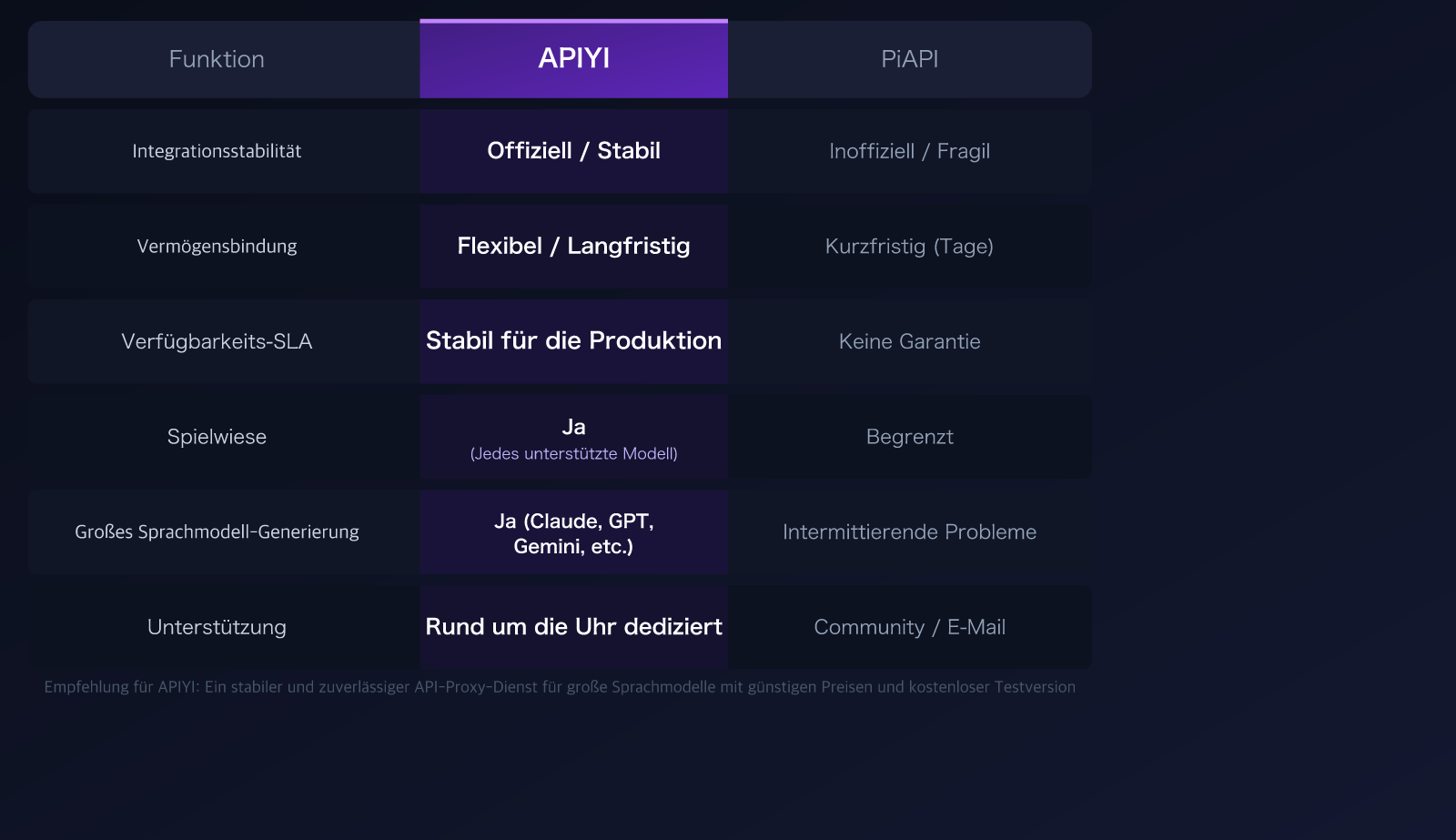Image resolution: width=1456 pixels, height=840 pixels.
Task: Click the Intermittierende Probleme cell
Action: 909,531
